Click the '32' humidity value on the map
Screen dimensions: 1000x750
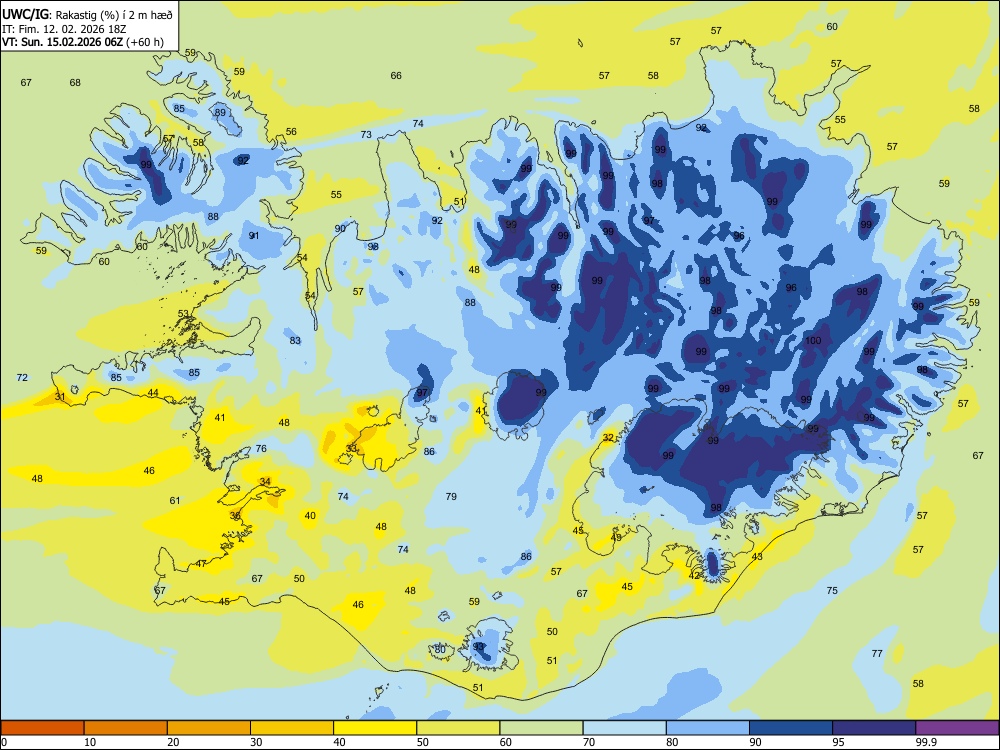pyautogui.click(x=608, y=438)
